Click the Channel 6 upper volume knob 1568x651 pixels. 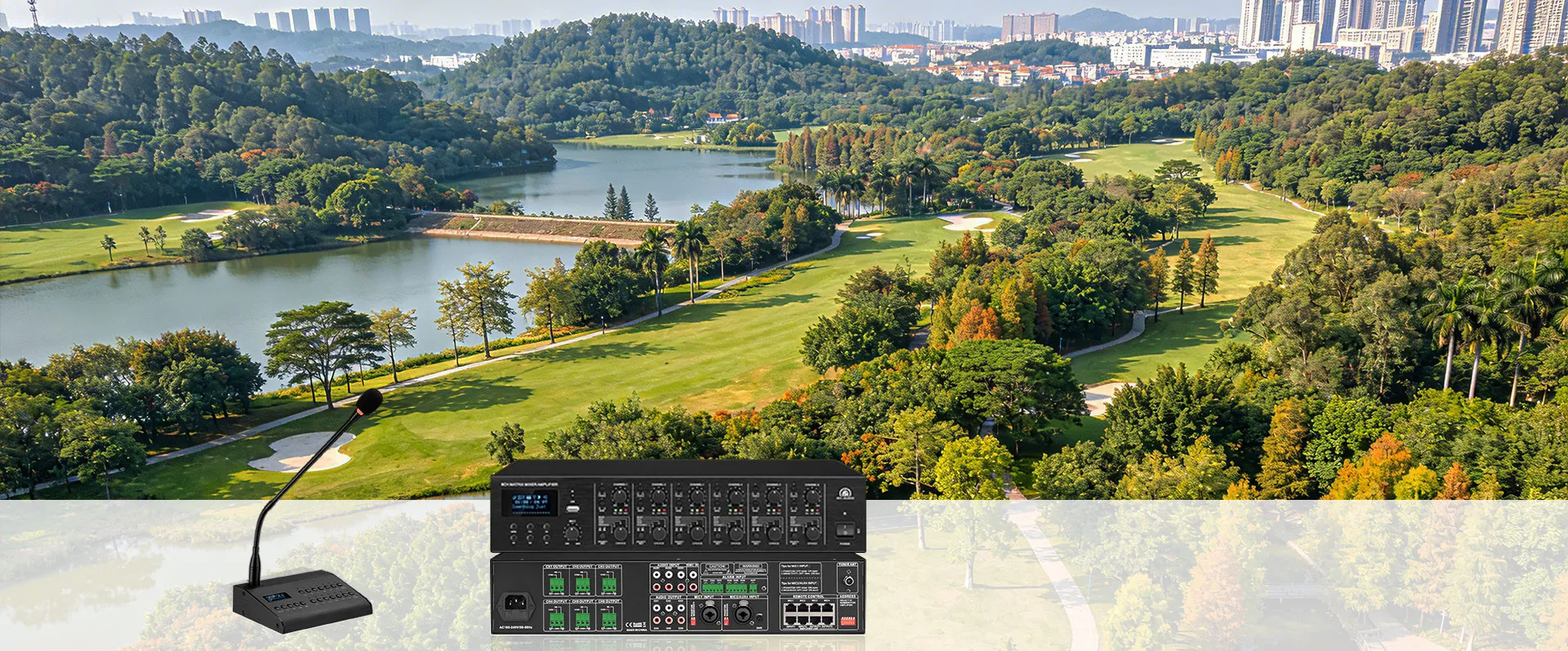pyautogui.click(x=811, y=496)
